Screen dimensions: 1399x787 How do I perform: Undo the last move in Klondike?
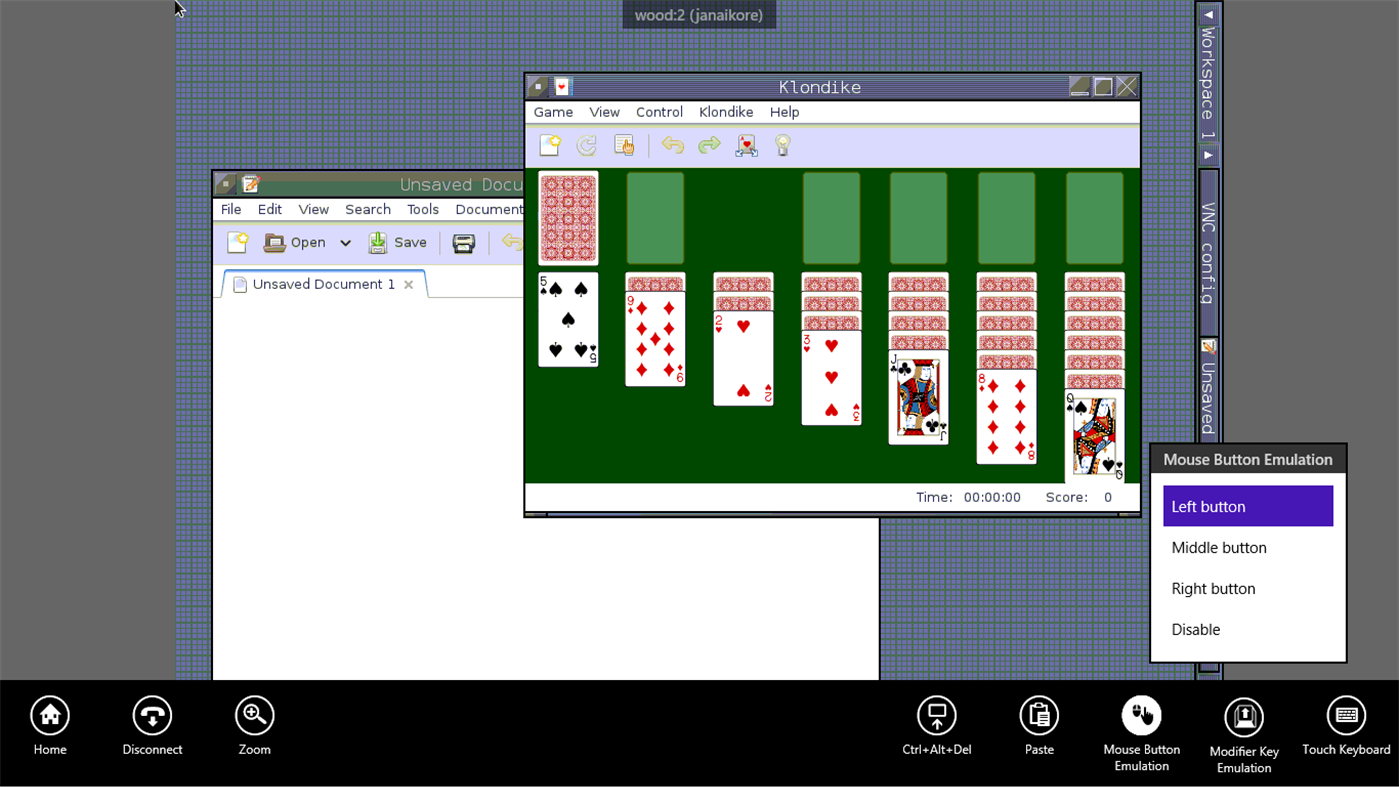pos(672,145)
